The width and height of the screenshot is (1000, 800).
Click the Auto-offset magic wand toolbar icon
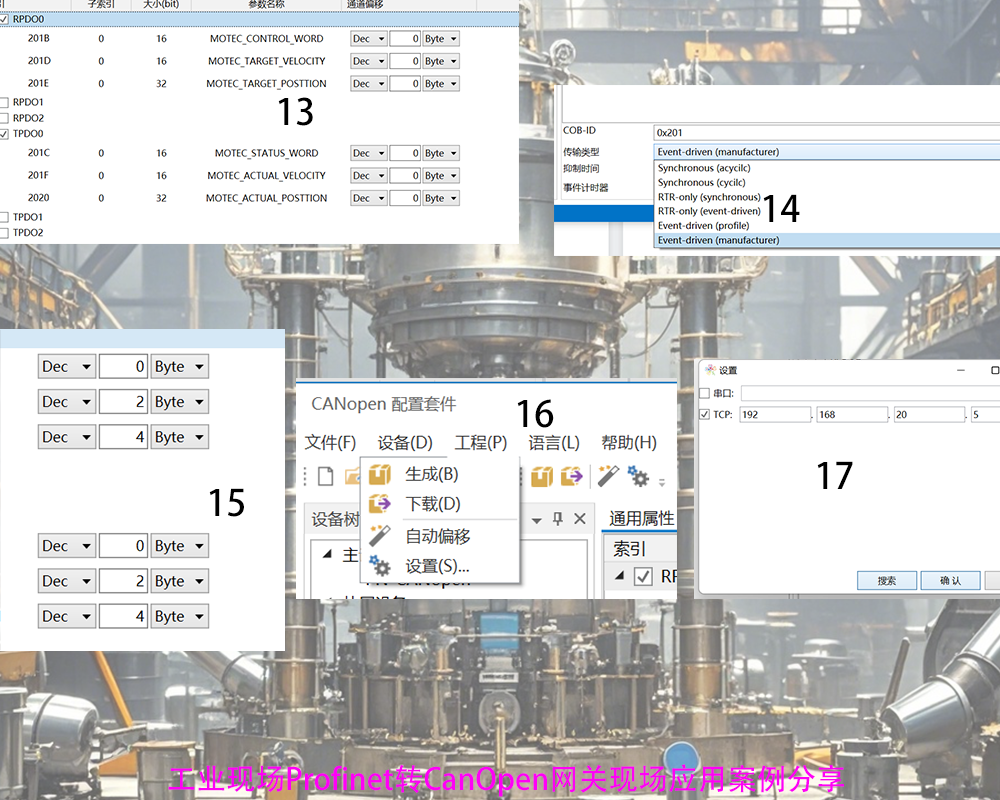click(608, 476)
